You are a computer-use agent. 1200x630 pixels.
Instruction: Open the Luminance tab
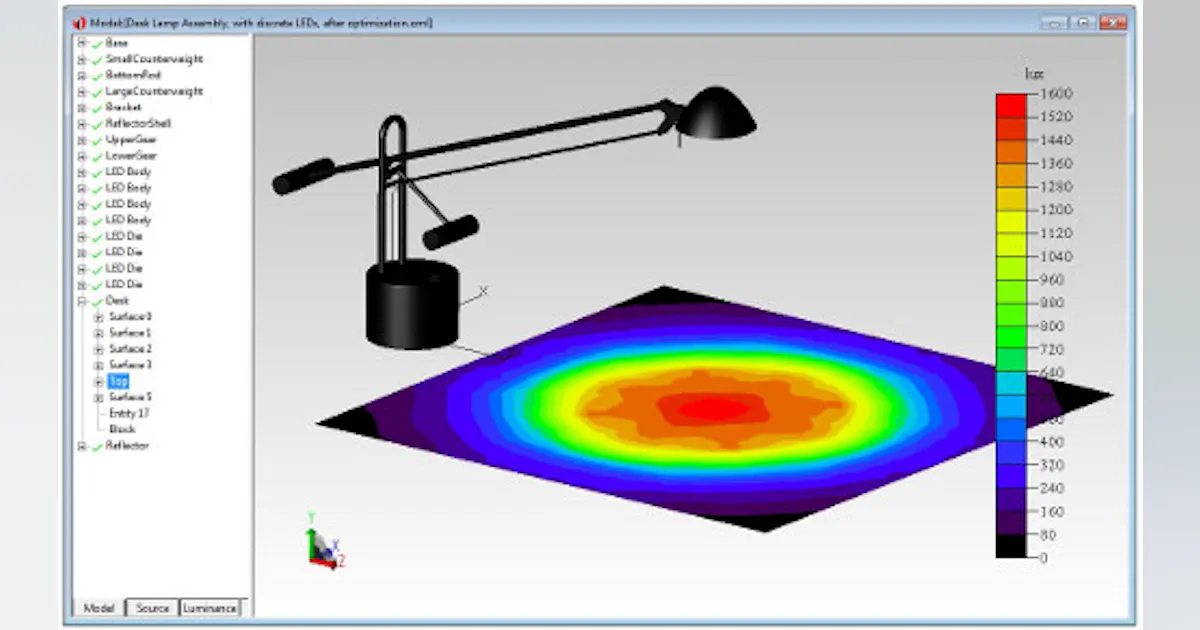(x=211, y=608)
